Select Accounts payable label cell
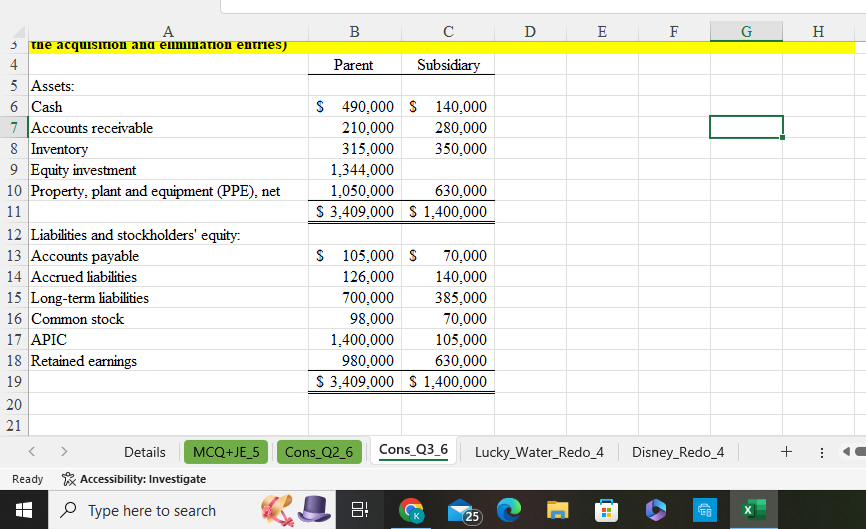866x529 pixels. pyautogui.click(x=168, y=256)
